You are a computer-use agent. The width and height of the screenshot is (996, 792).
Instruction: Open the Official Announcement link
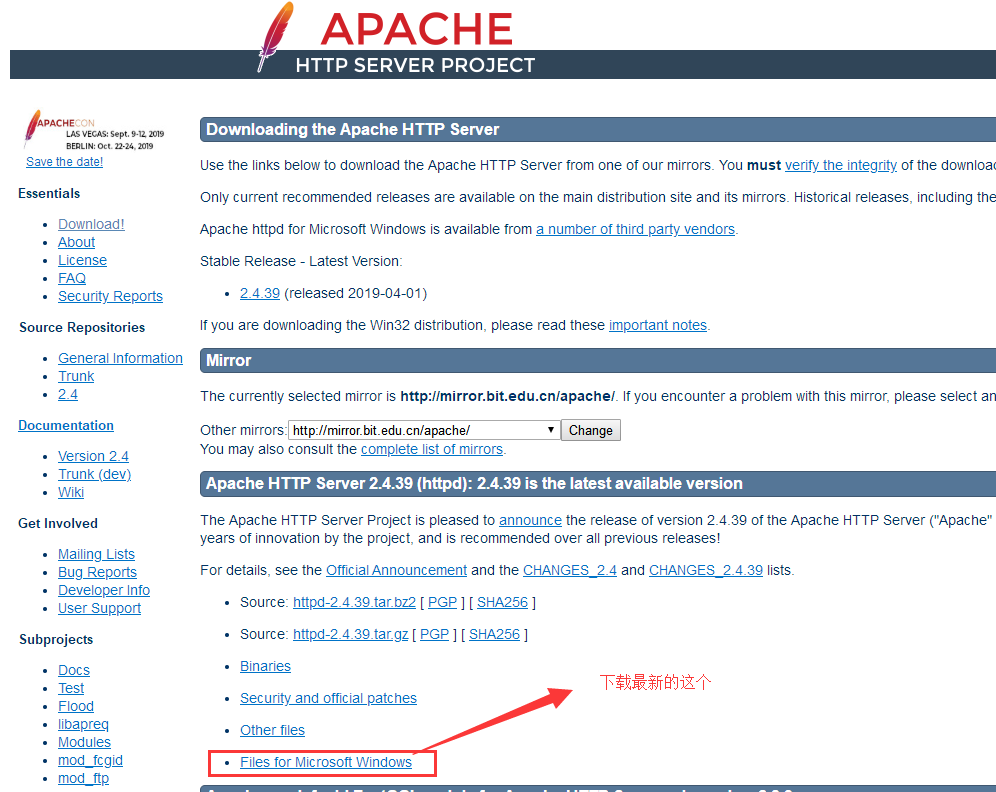point(396,570)
